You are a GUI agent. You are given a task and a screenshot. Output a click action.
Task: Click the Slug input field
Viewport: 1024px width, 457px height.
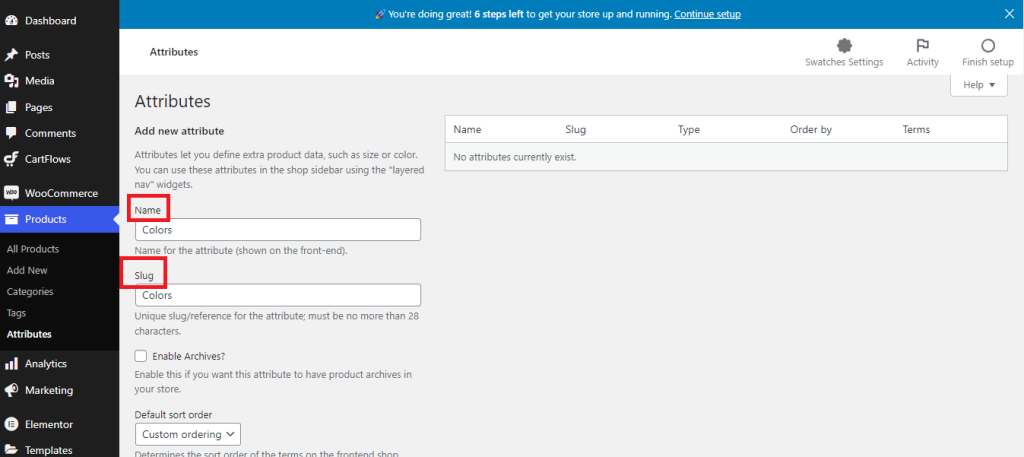[277, 295]
